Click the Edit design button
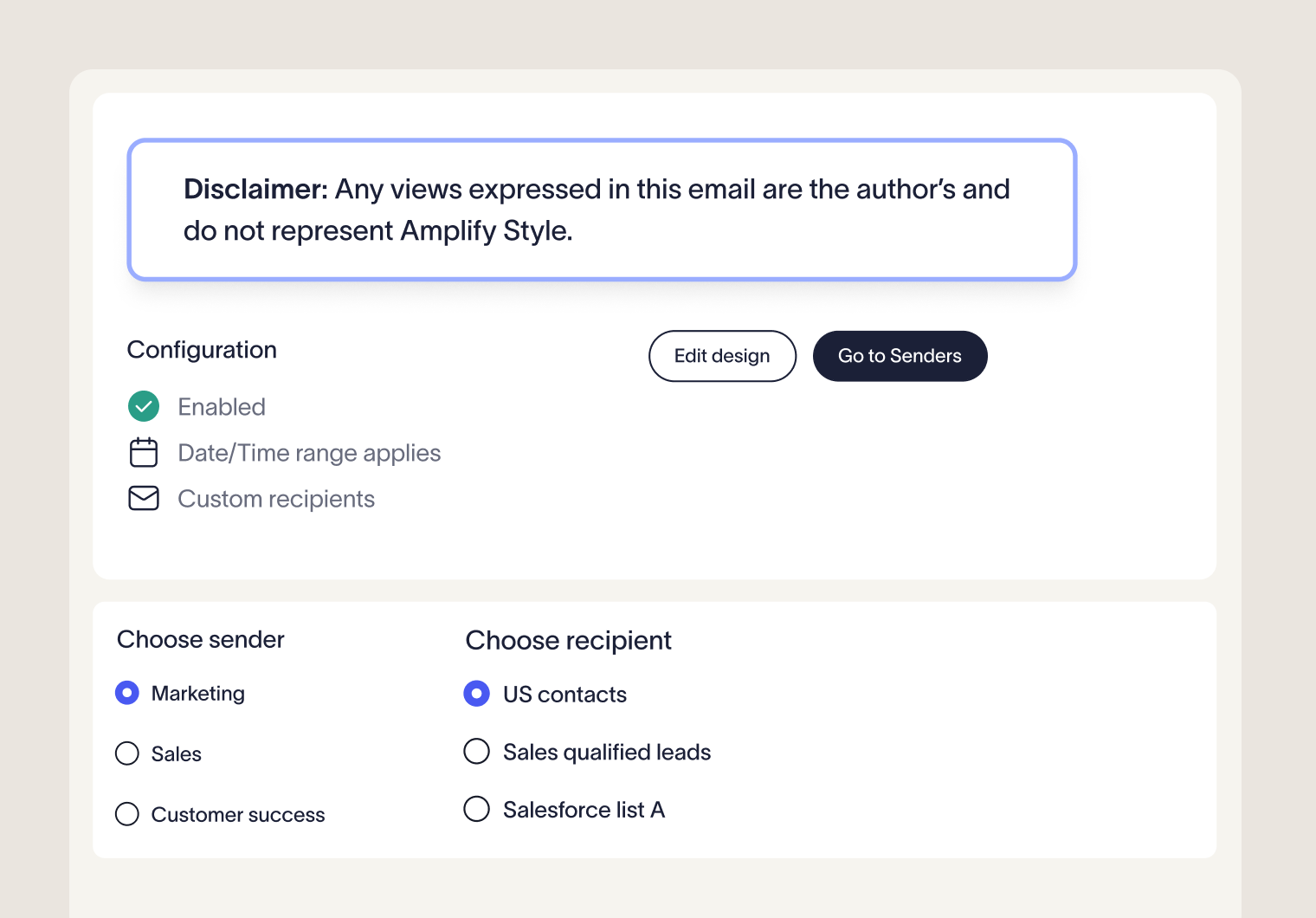Screen dimensions: 1316x918 (722, 356)
